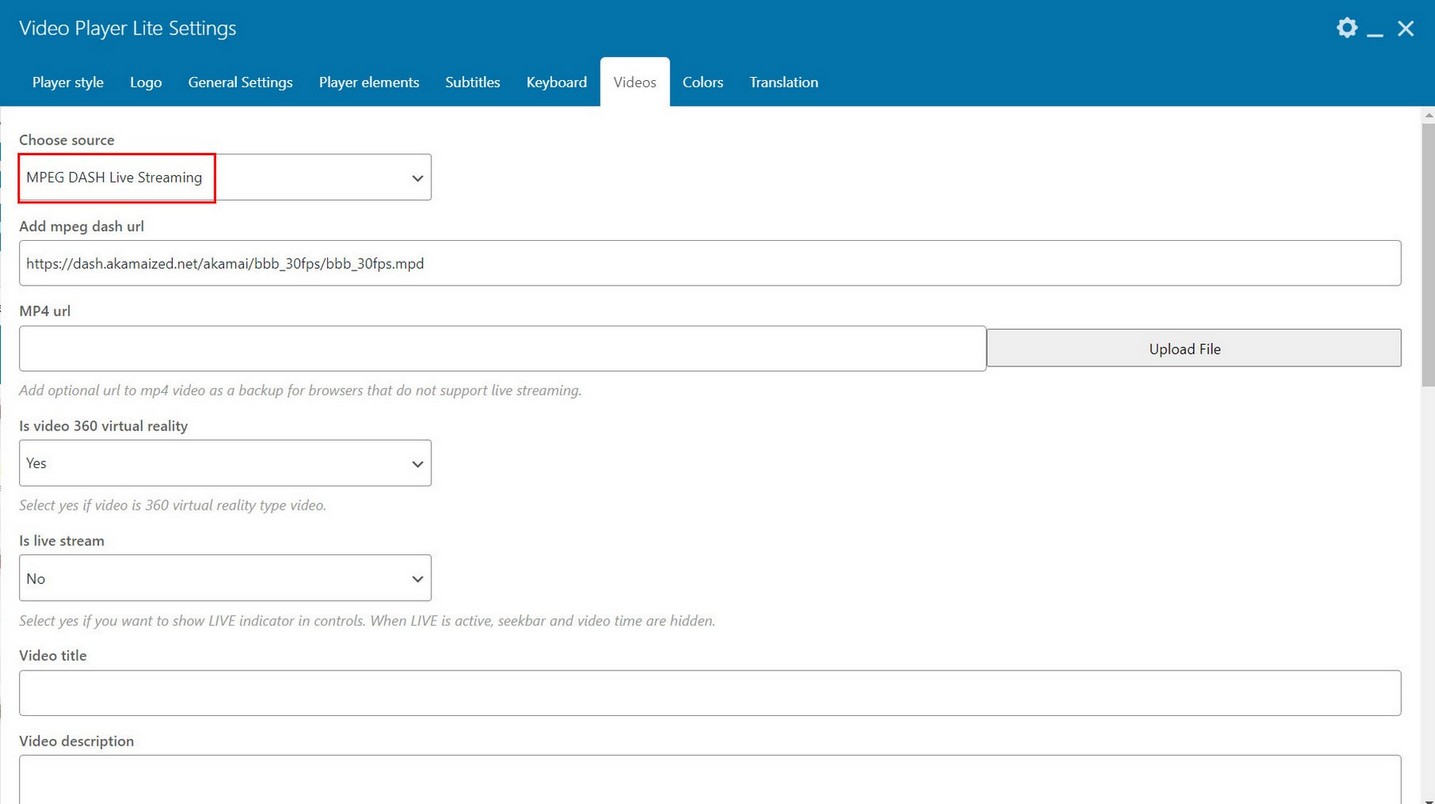Image resolution: width=1435 pixels, height=804 pixels.
Task: Go to the General Settings tab
Action: tap(240, 82)
